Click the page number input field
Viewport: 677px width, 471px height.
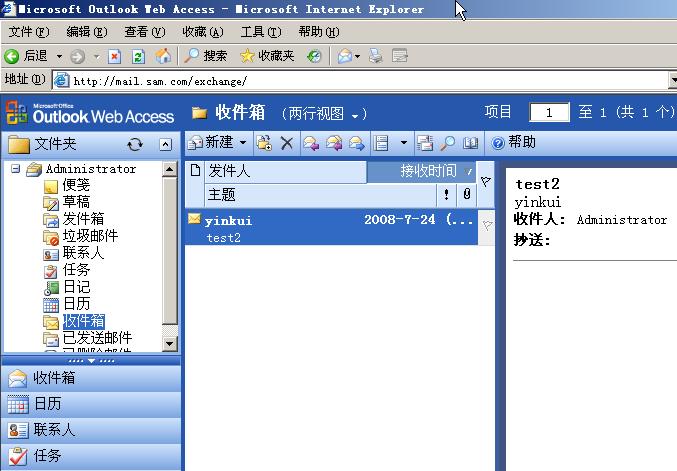(x=549, y=113)
